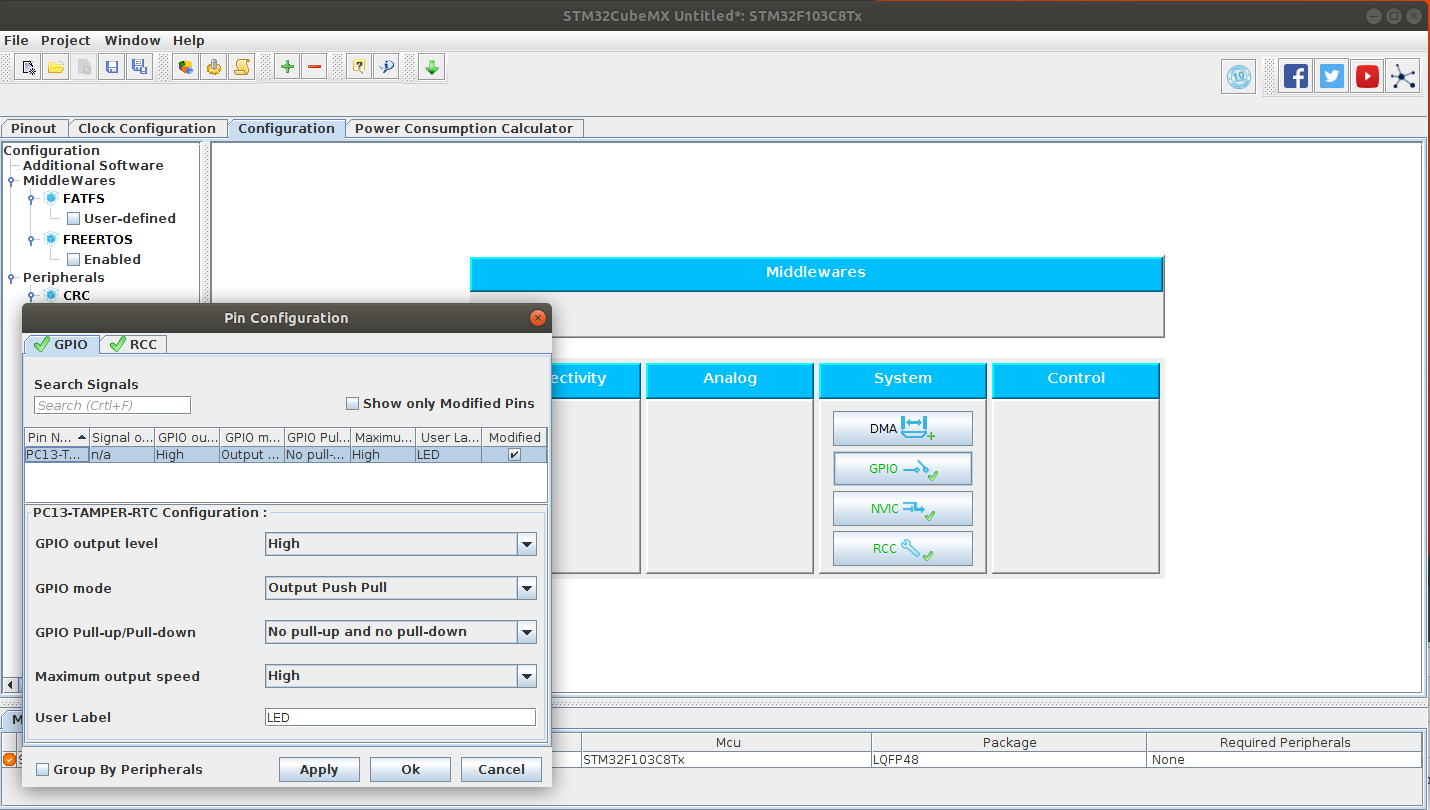Click the ST community network icon
1430x810 pixels.
tap(1403, 76)
